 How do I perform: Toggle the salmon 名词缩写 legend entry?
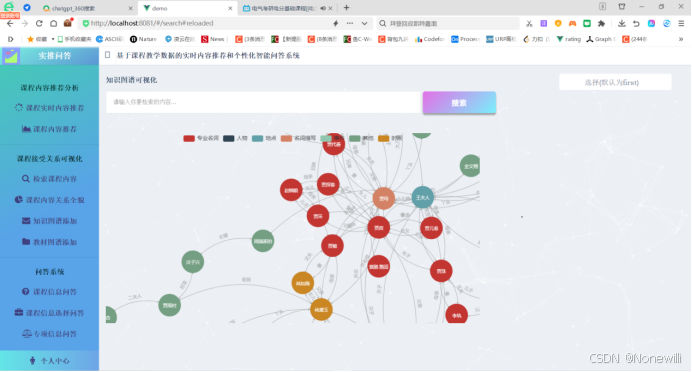click(298, 138)
